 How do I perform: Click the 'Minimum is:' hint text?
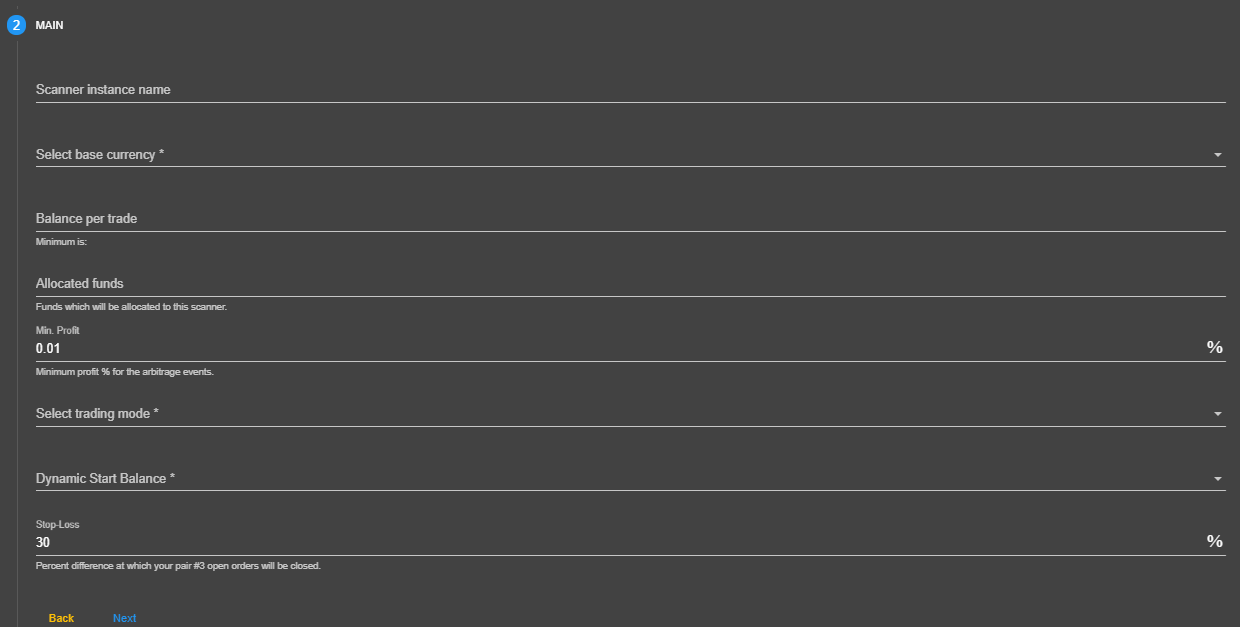[x=62, y=242]
